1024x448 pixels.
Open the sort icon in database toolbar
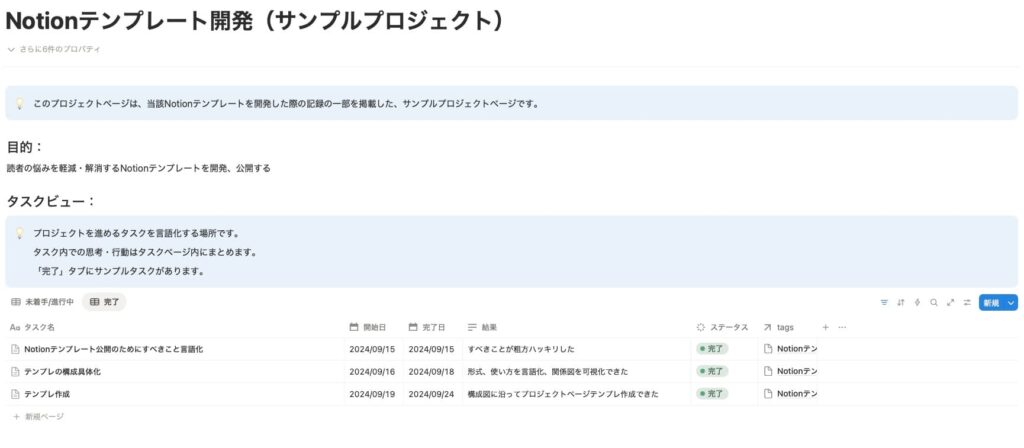tap(901, 302)
